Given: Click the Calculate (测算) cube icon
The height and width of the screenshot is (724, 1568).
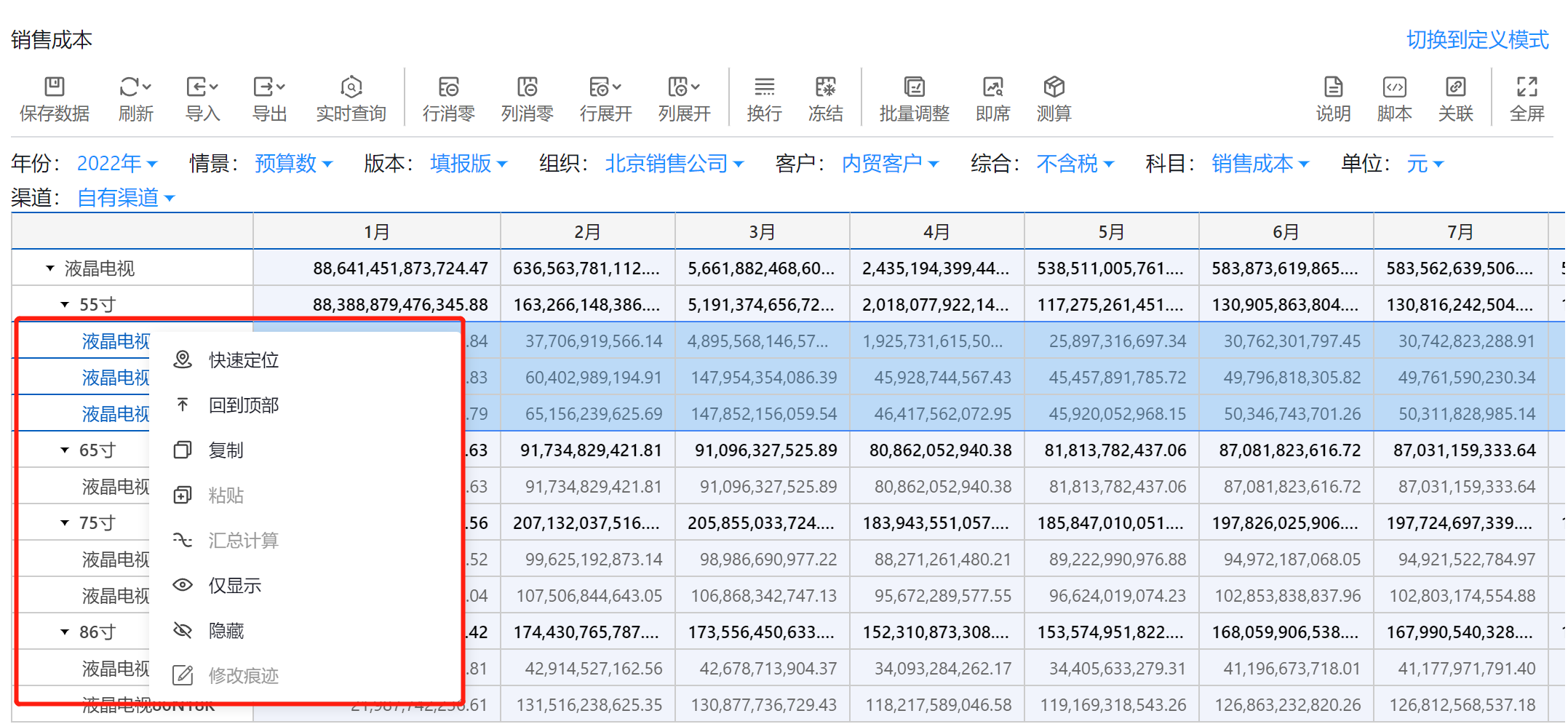Looking at the screenshot, I should coord(1054,87).
